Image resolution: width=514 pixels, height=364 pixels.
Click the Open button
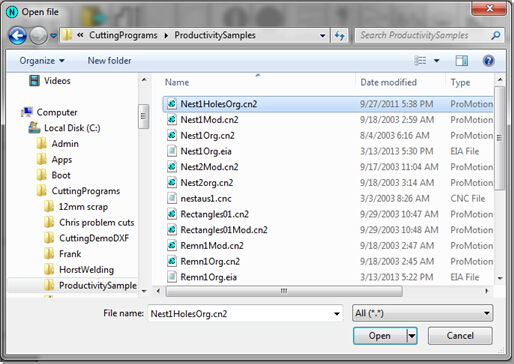[x=380, y=336]
